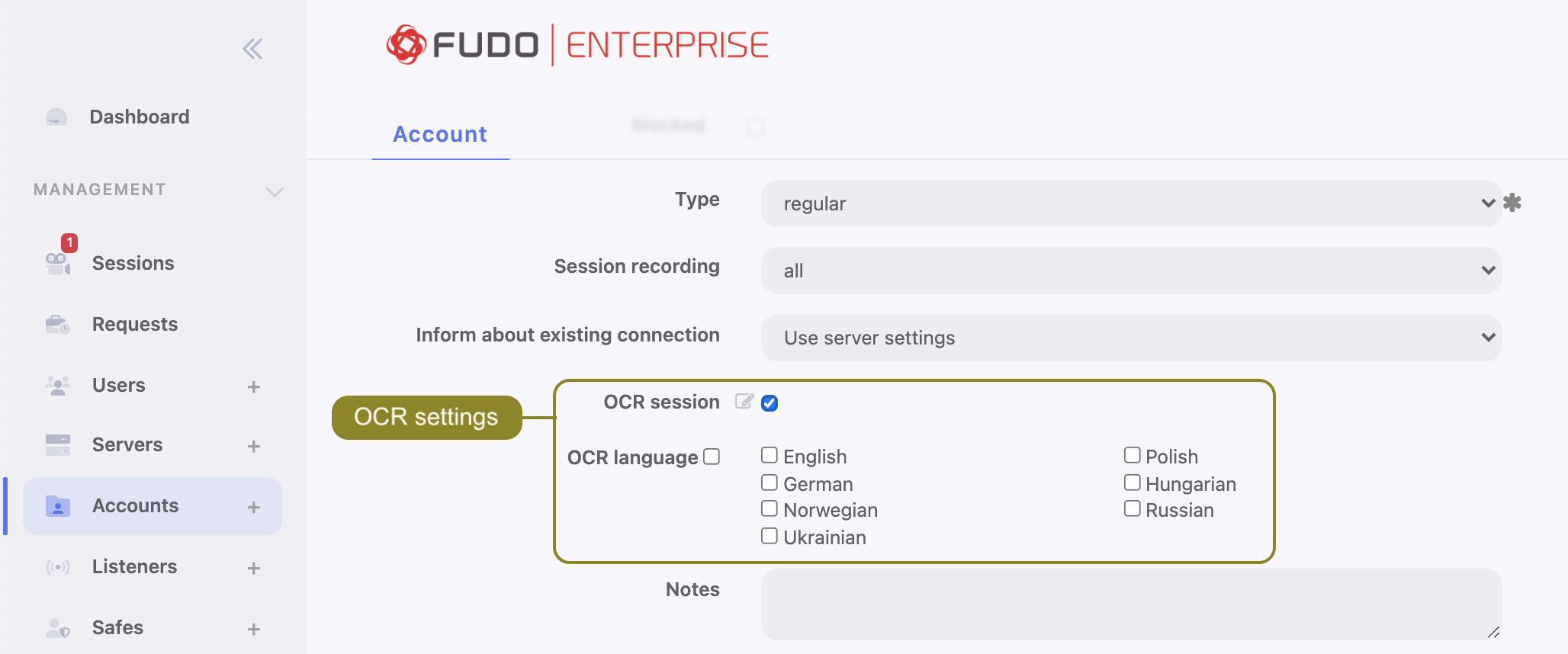Collapse the MANAGEMENT section chevron
1568x654 pixels.
point(275,191)
